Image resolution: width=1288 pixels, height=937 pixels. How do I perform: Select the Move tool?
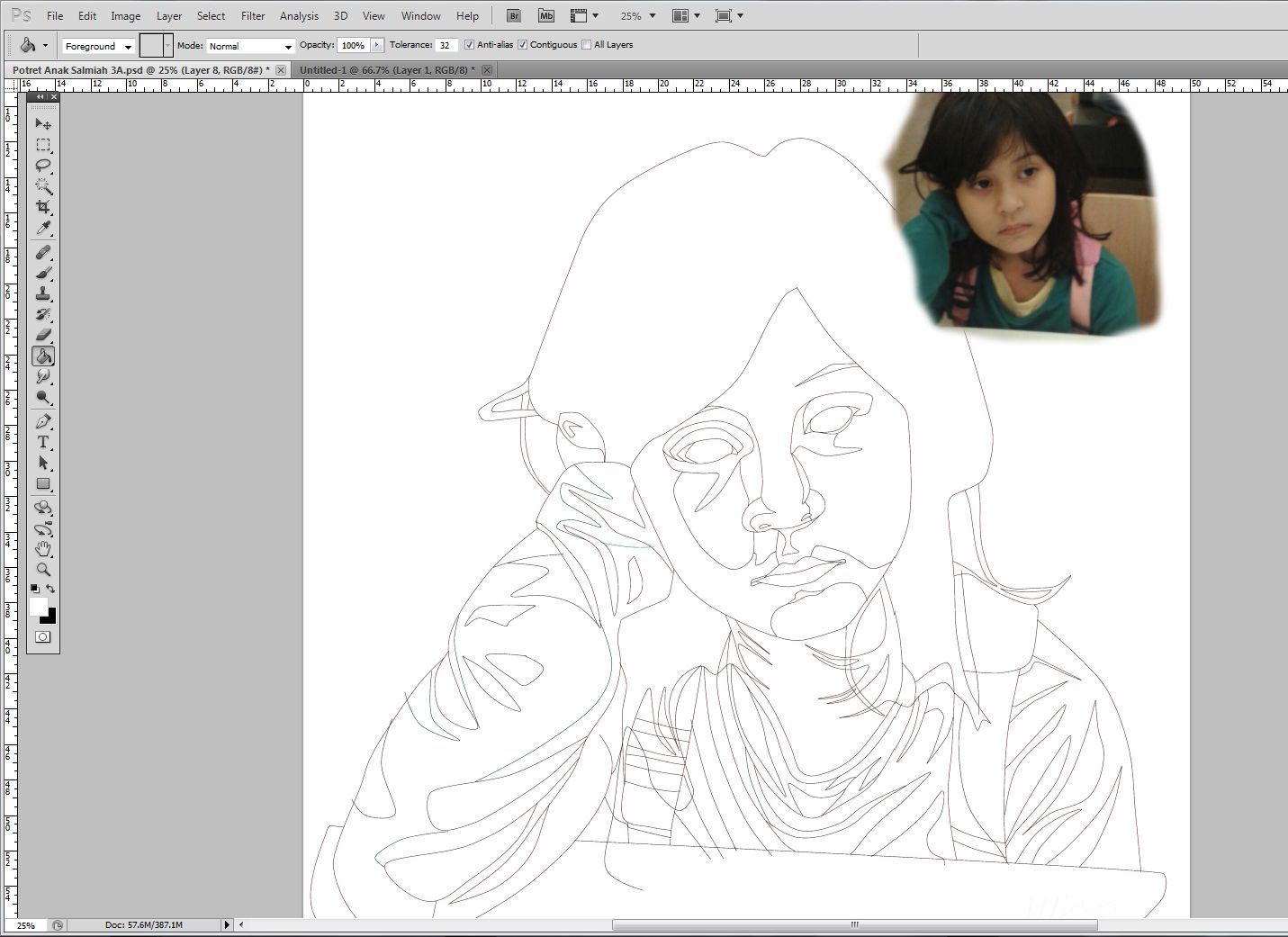pyautogui.click(x=43, y=123)
